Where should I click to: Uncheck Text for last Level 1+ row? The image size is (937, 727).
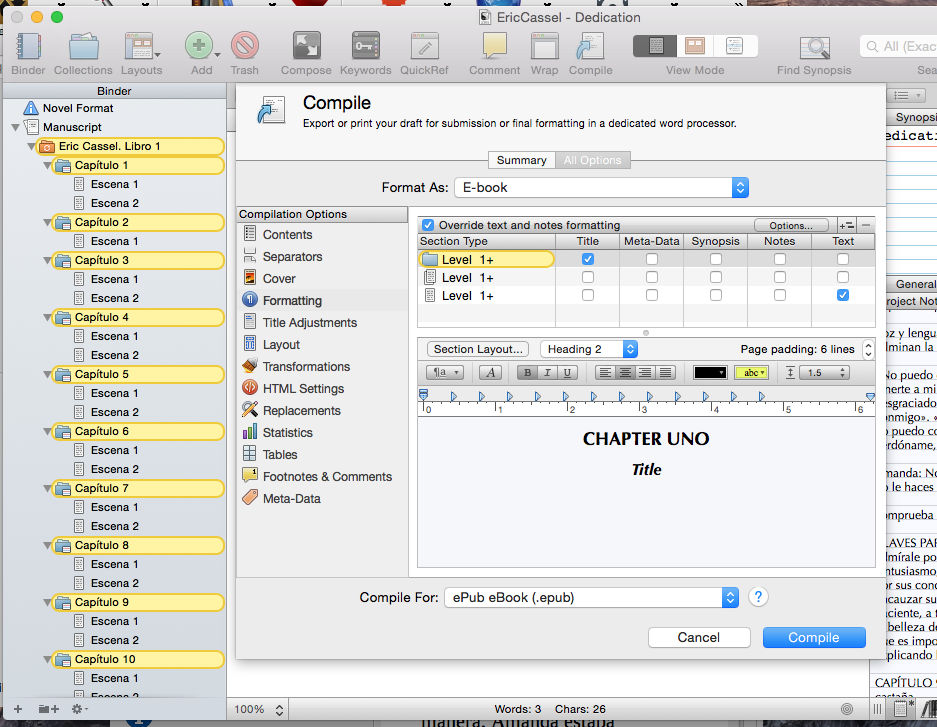843,295
